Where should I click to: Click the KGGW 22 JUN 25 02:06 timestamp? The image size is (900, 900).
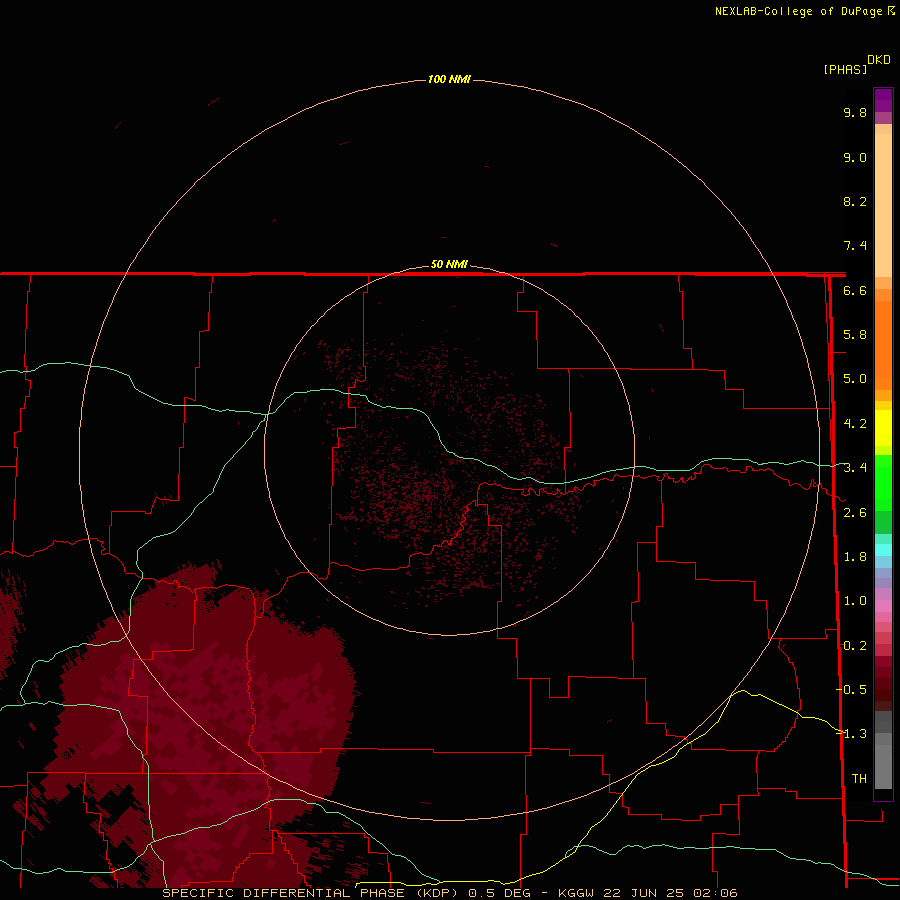coord(647,893)
